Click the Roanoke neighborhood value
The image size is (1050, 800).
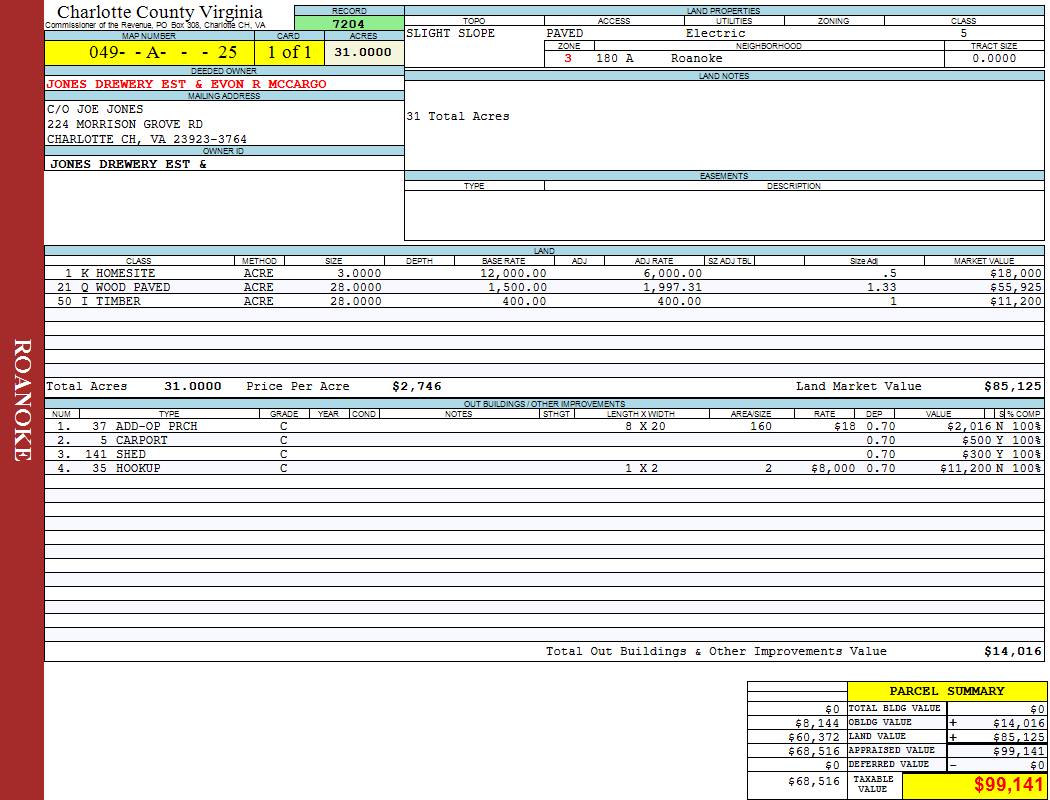(696, 59)
